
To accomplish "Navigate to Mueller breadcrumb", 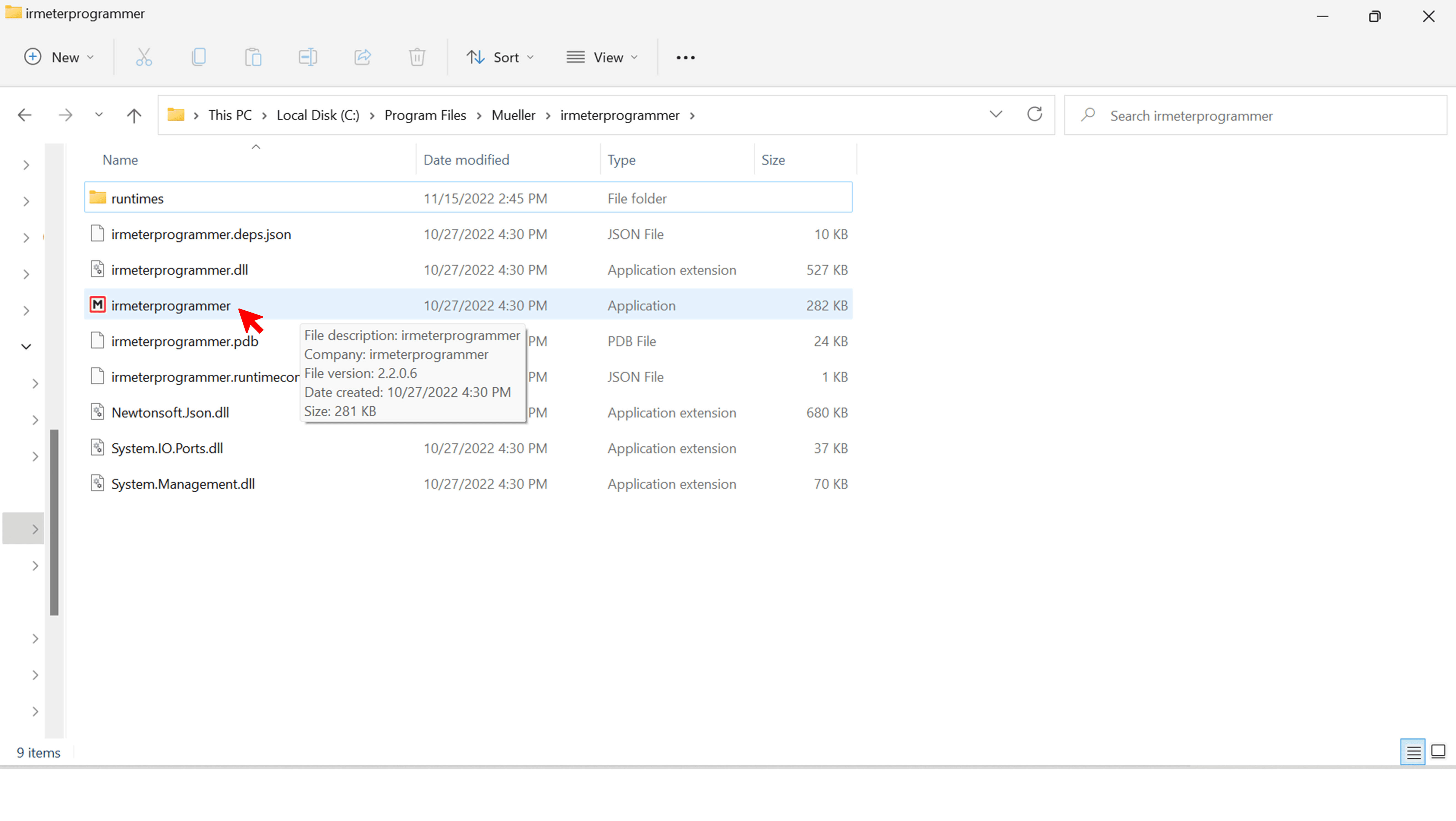I will point(513,115).
